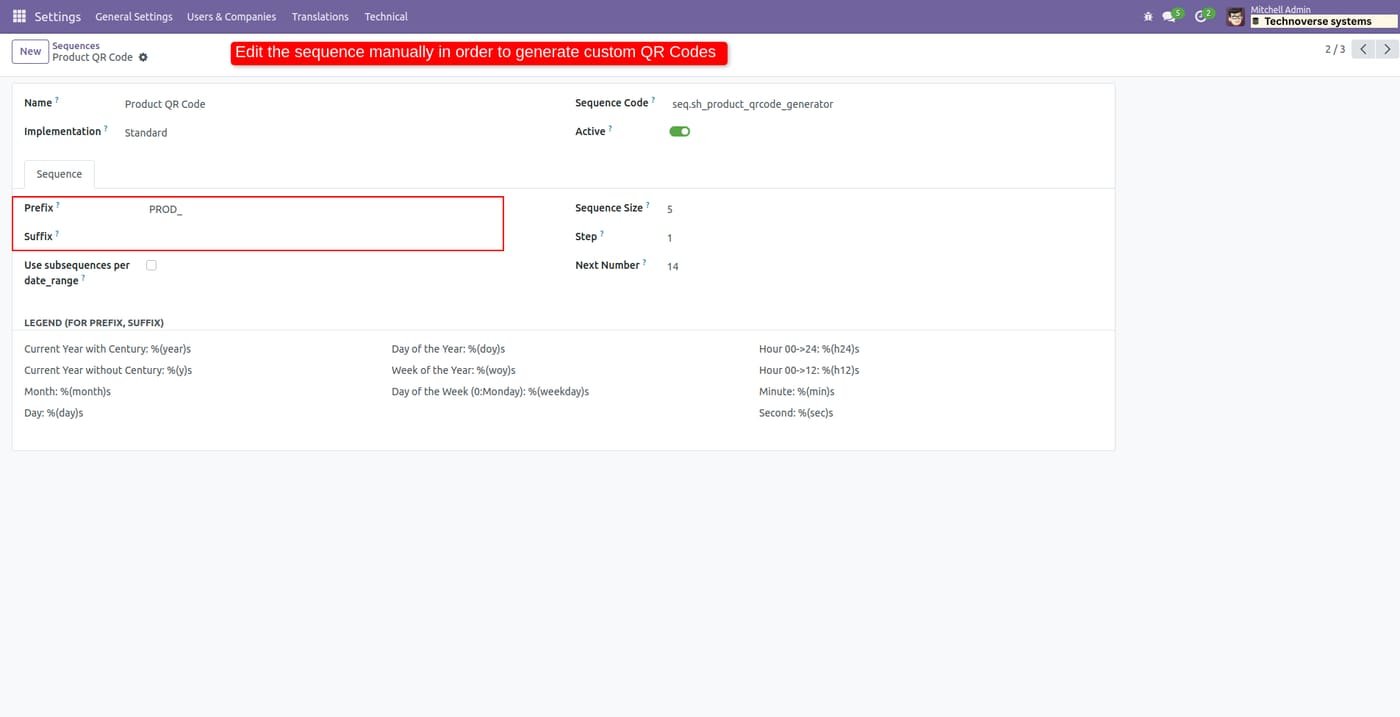Click the New button
Viewport: 1400px width, 717px height.
click(31, 52)
